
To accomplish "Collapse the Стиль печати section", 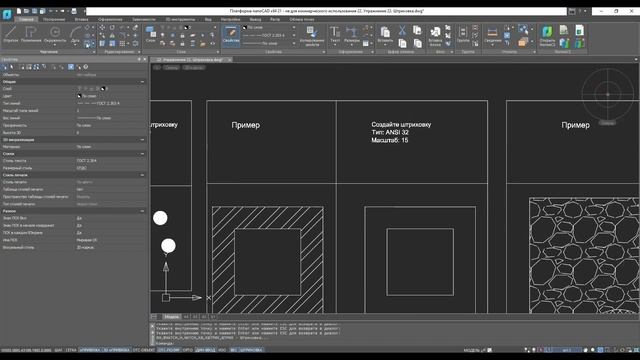I will click(142, 175).
